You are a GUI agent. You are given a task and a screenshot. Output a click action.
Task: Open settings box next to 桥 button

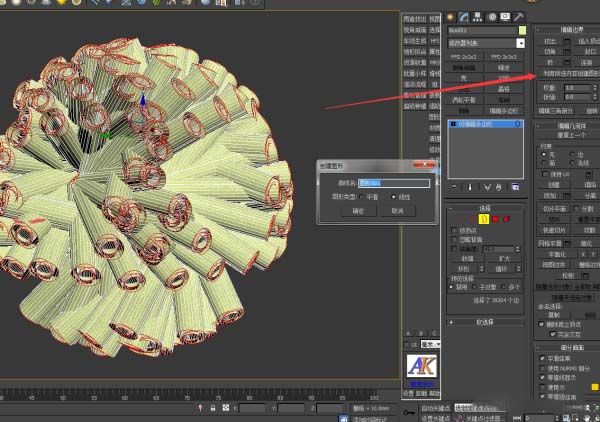pos(567,62)
